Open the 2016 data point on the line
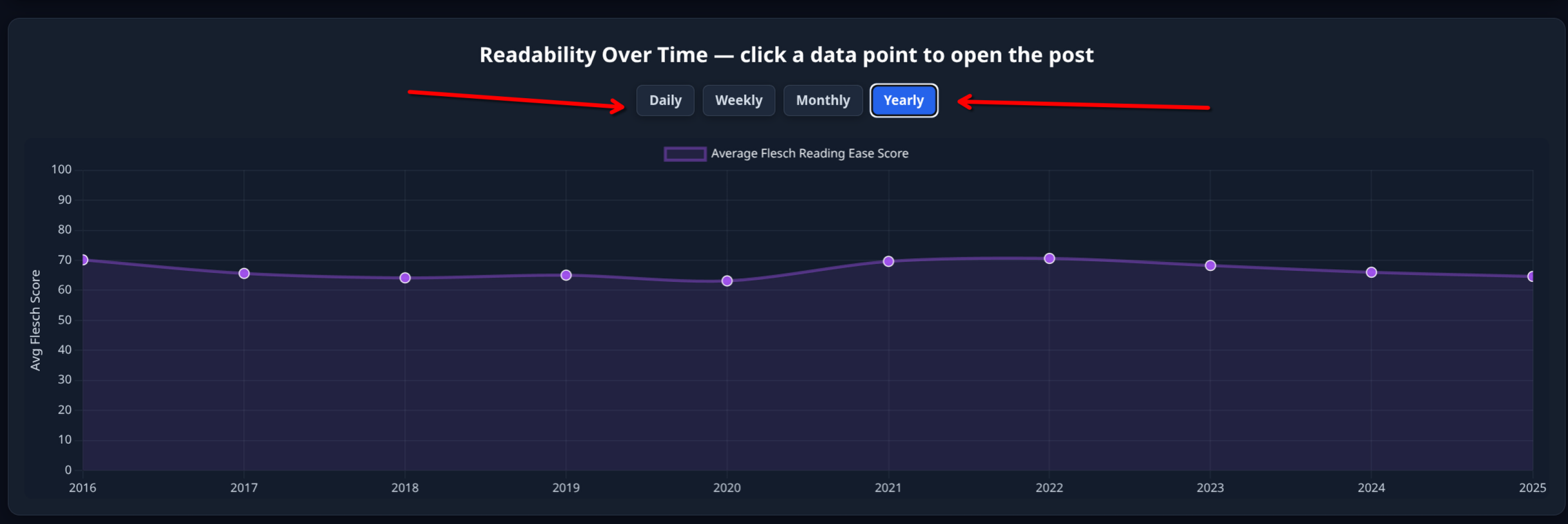Image resolution: width=1568 pixels, height=524 pixels. pos(84,260)
